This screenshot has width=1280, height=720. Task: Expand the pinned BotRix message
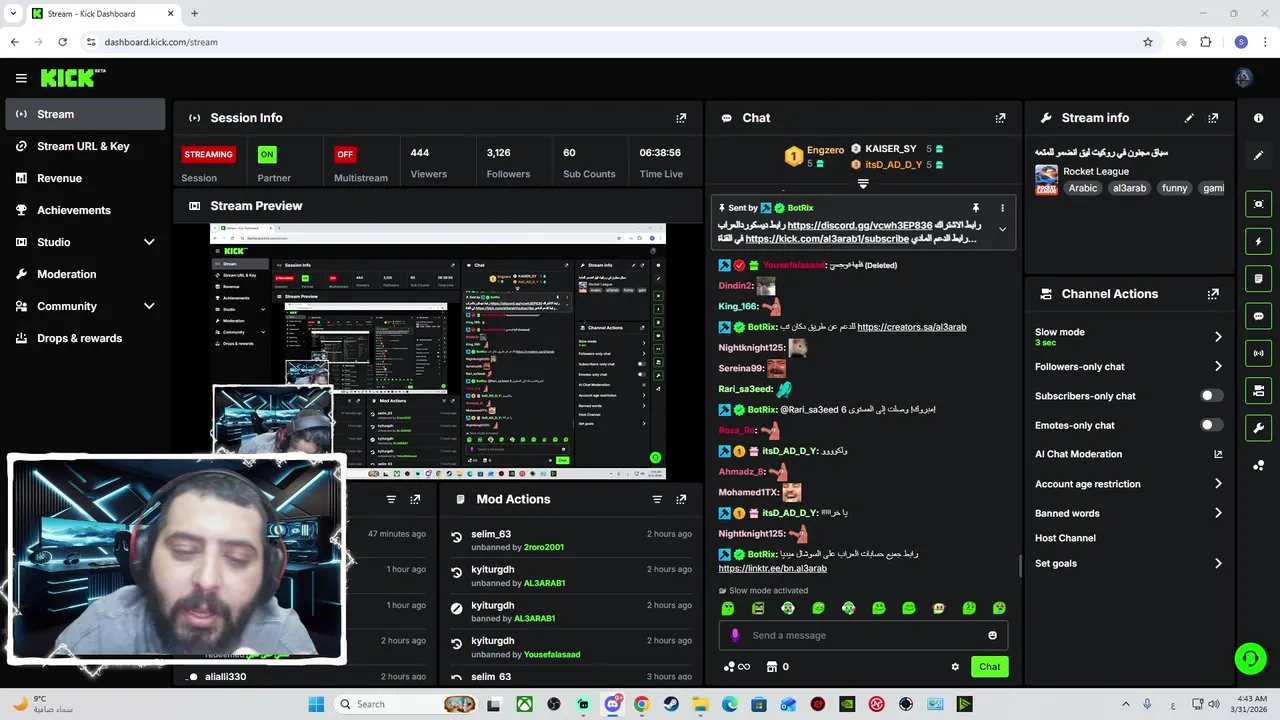1002,230
